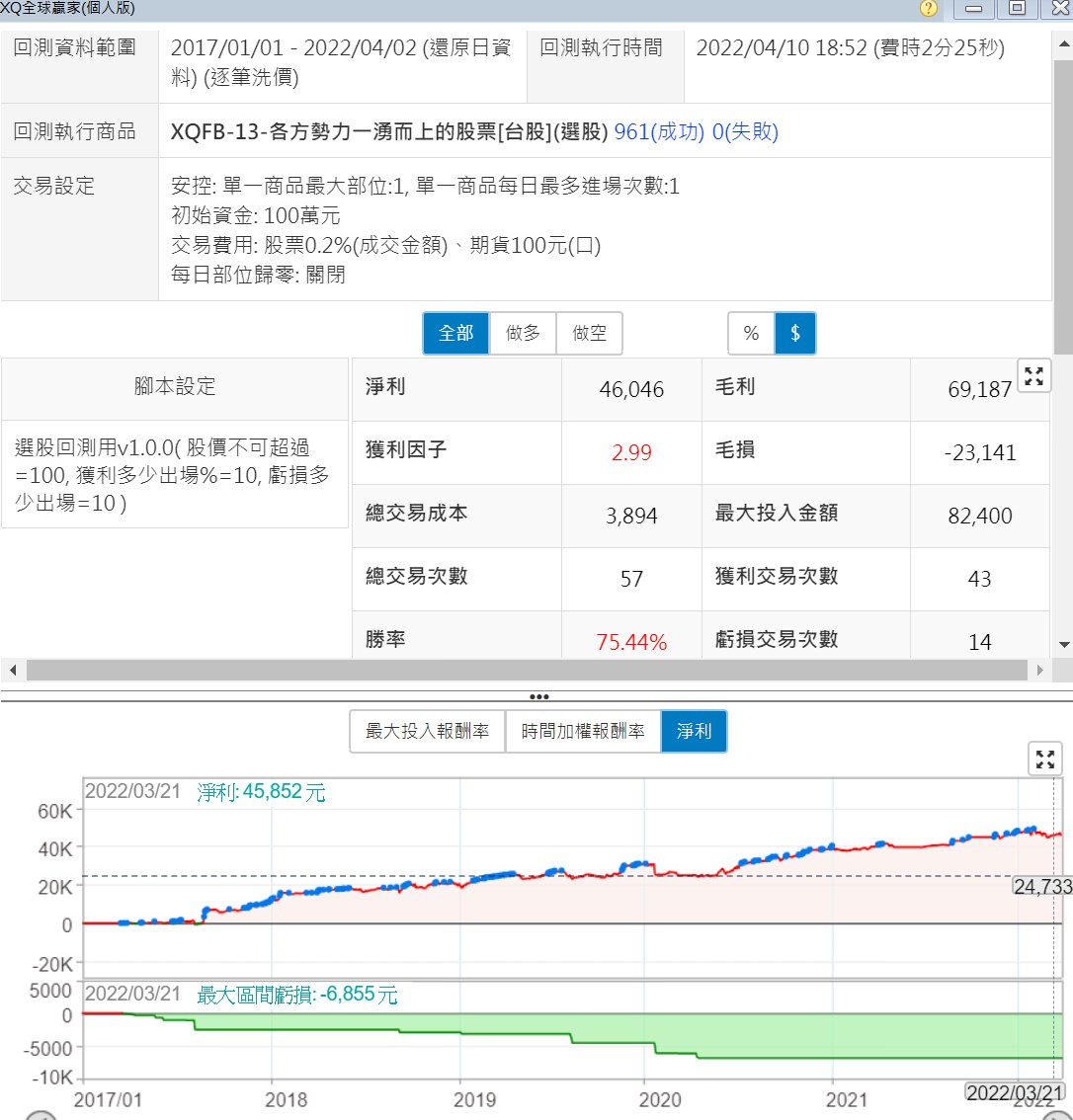Click the yellow help question-mark icon
This screenshot has height=1120, width=1073.
[929, 9]
